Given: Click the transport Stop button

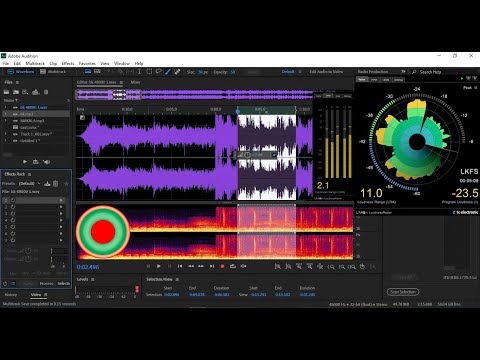Looking at the screenshot, I should (x=148, y=266).
